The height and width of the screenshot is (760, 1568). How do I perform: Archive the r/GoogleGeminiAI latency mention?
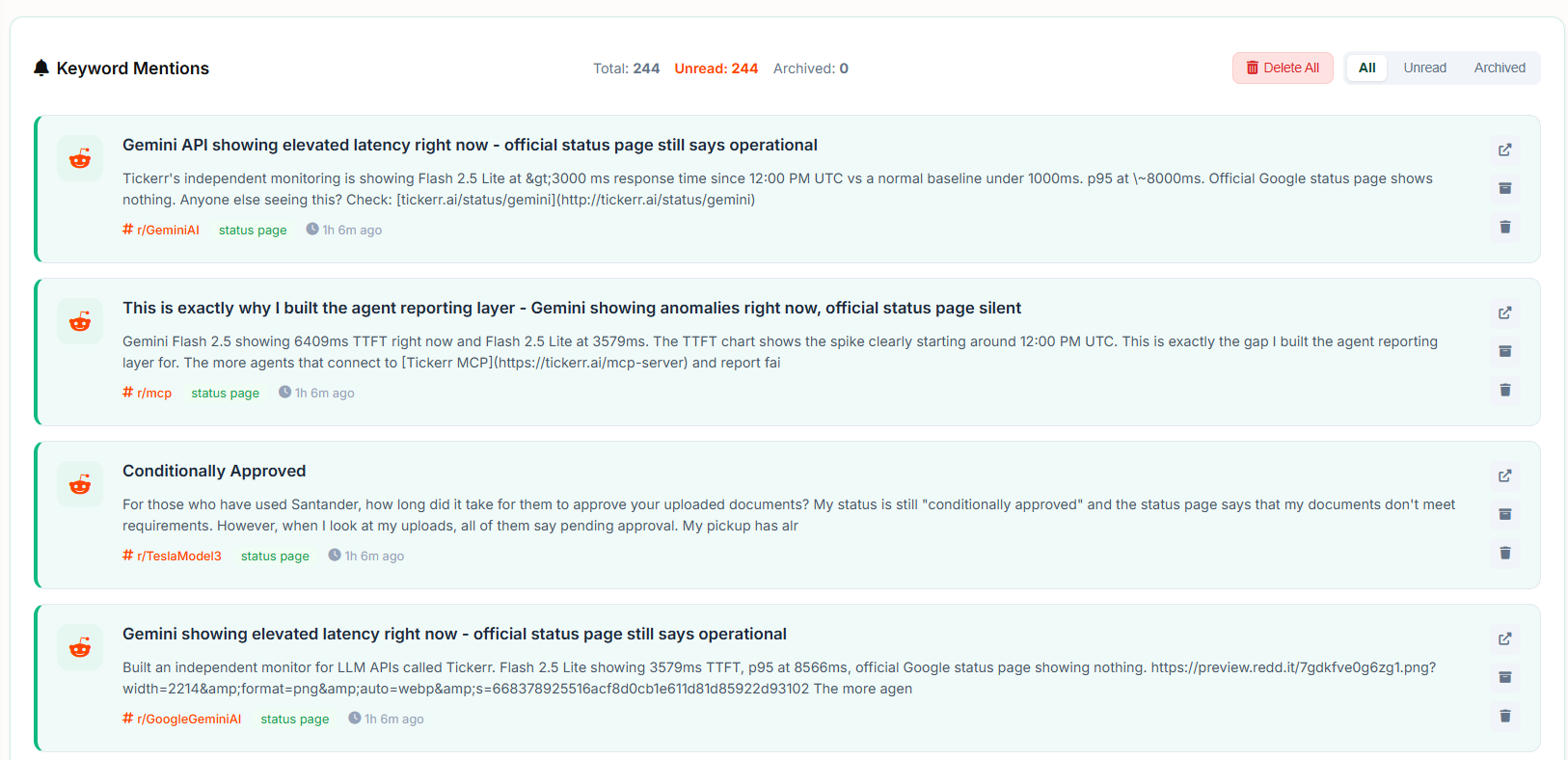click(x=1504, y=677)
